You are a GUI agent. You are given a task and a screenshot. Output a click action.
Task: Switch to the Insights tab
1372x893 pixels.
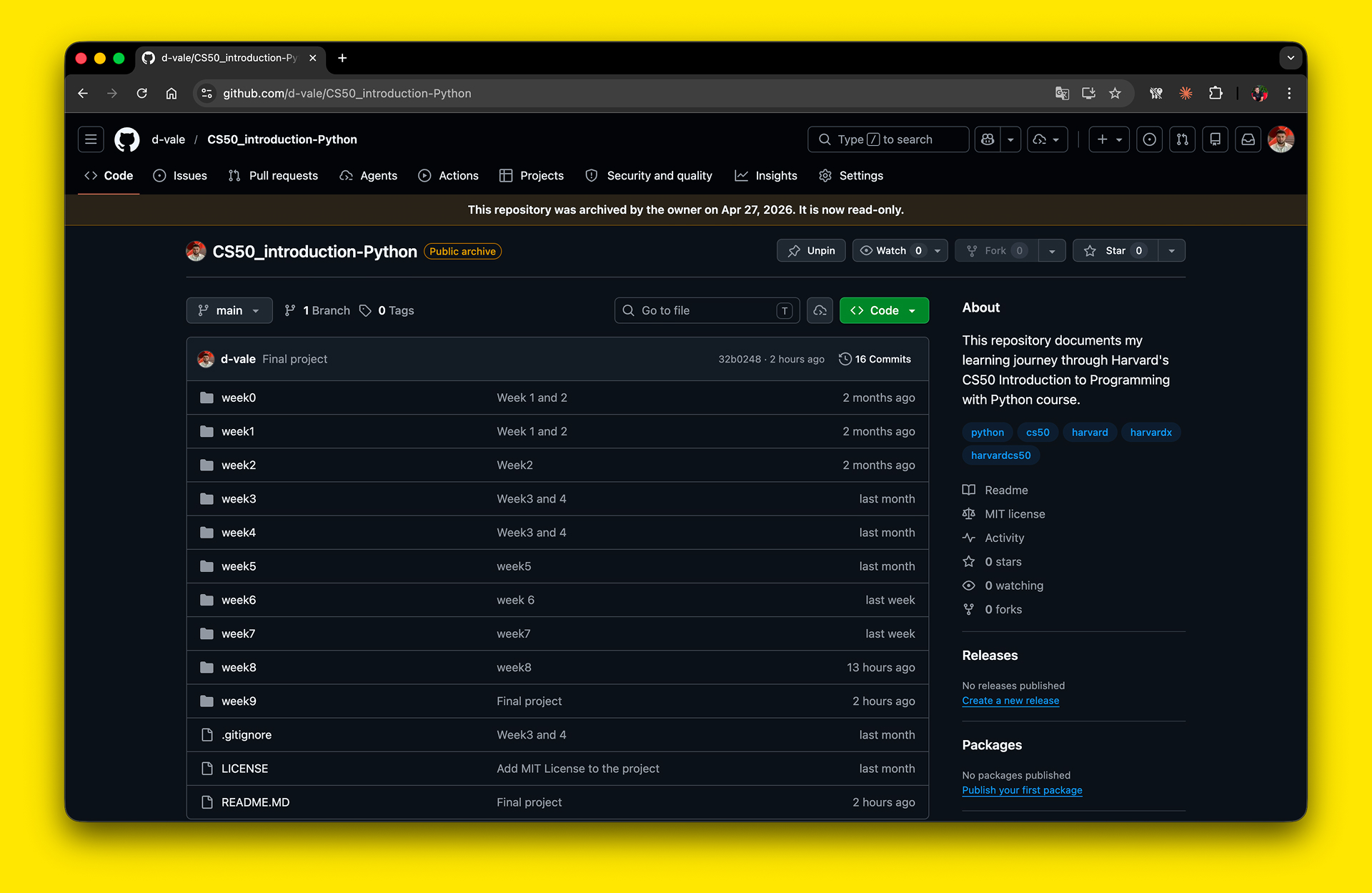766,176
